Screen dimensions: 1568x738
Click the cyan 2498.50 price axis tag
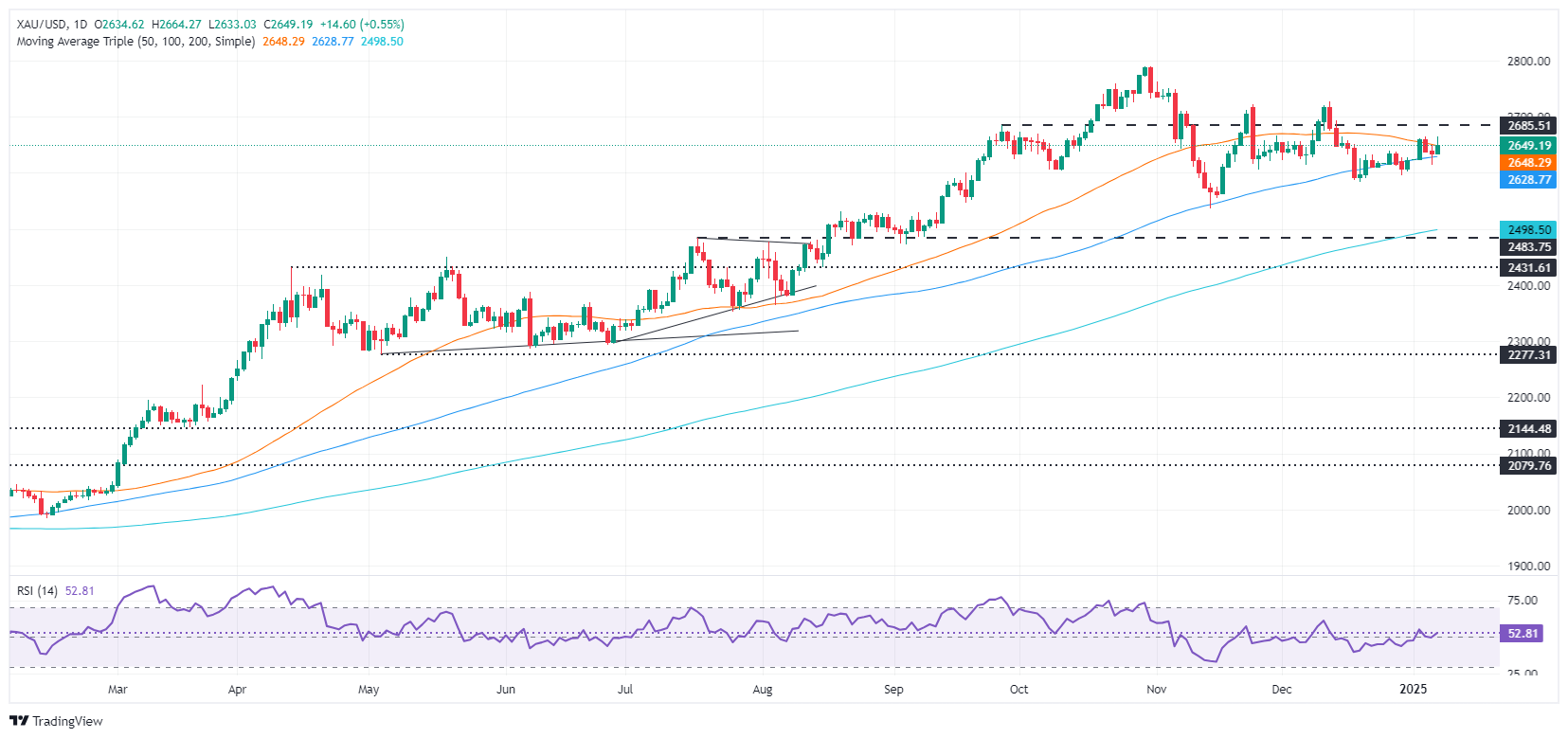click(1528, 229)
